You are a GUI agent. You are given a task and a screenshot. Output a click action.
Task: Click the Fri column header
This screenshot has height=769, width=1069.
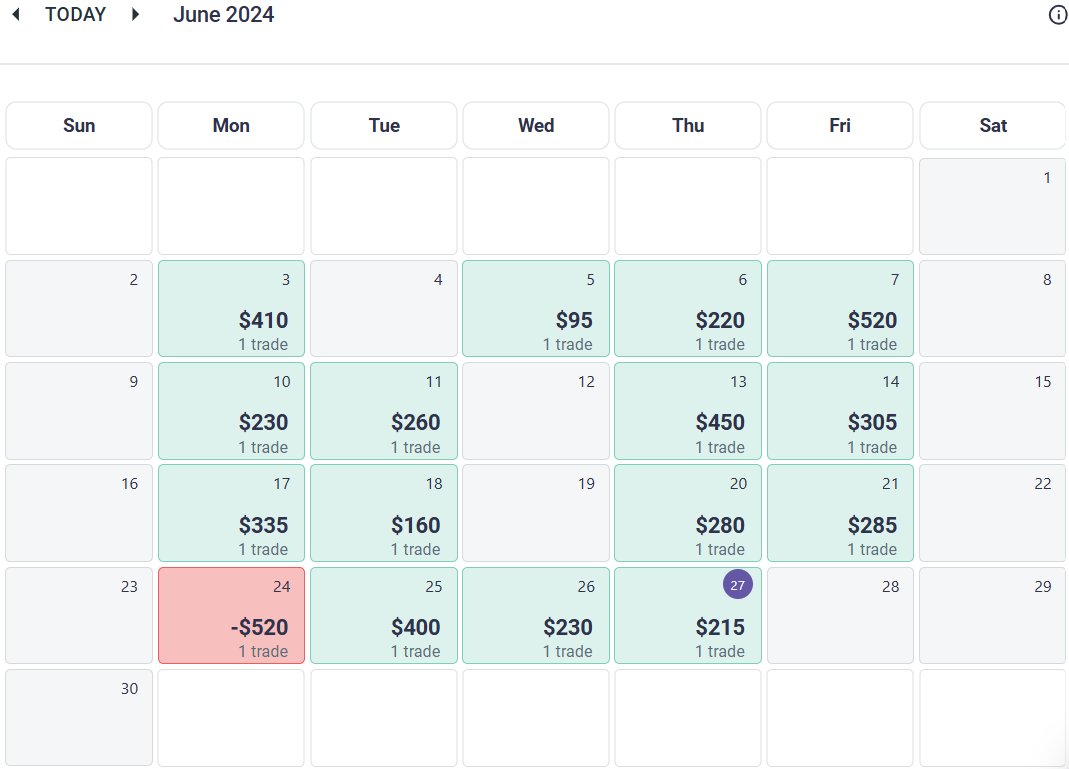[840, 125]
